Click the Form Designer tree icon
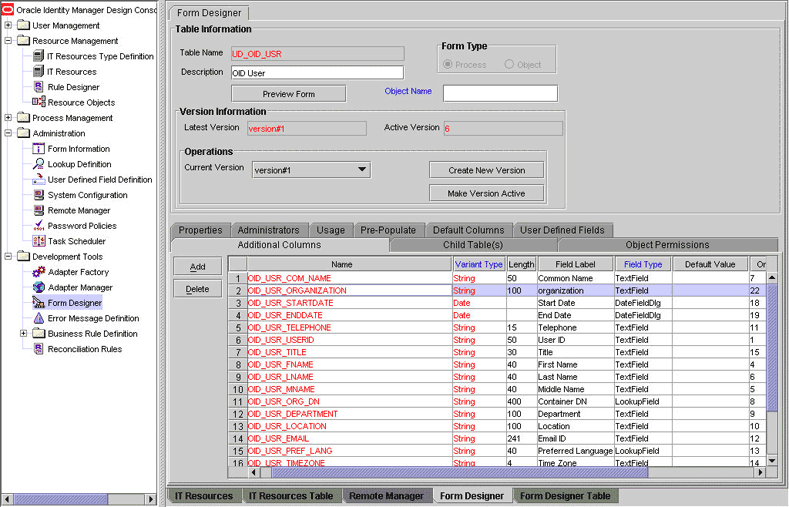789x507 pixels. 39,302
